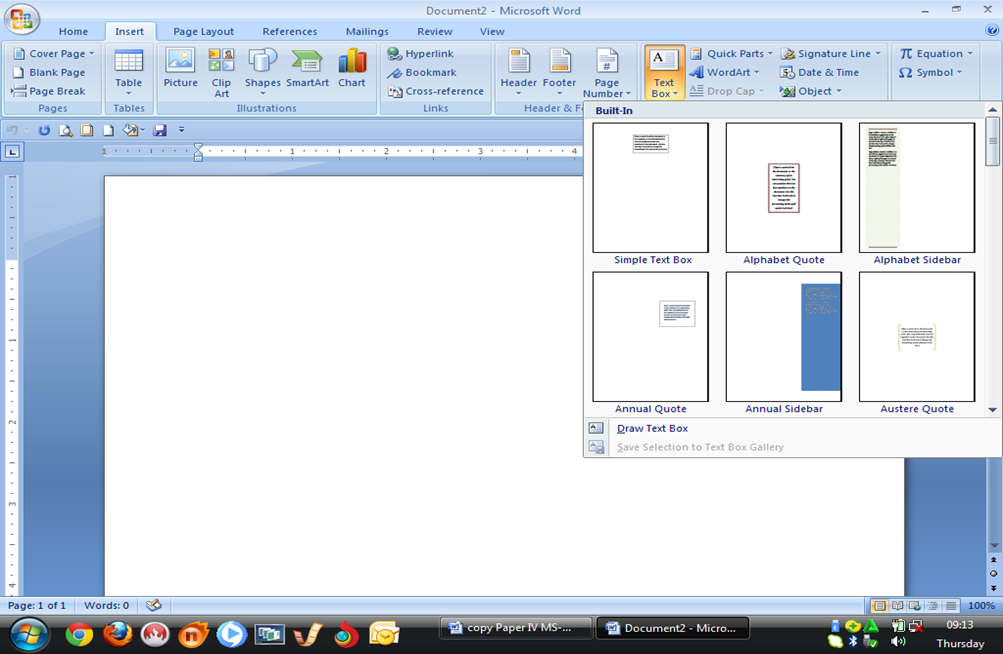Open the Object dropdown
Image resolution: width=1003 pixels, height=654 pixels.
coord(810,91)
